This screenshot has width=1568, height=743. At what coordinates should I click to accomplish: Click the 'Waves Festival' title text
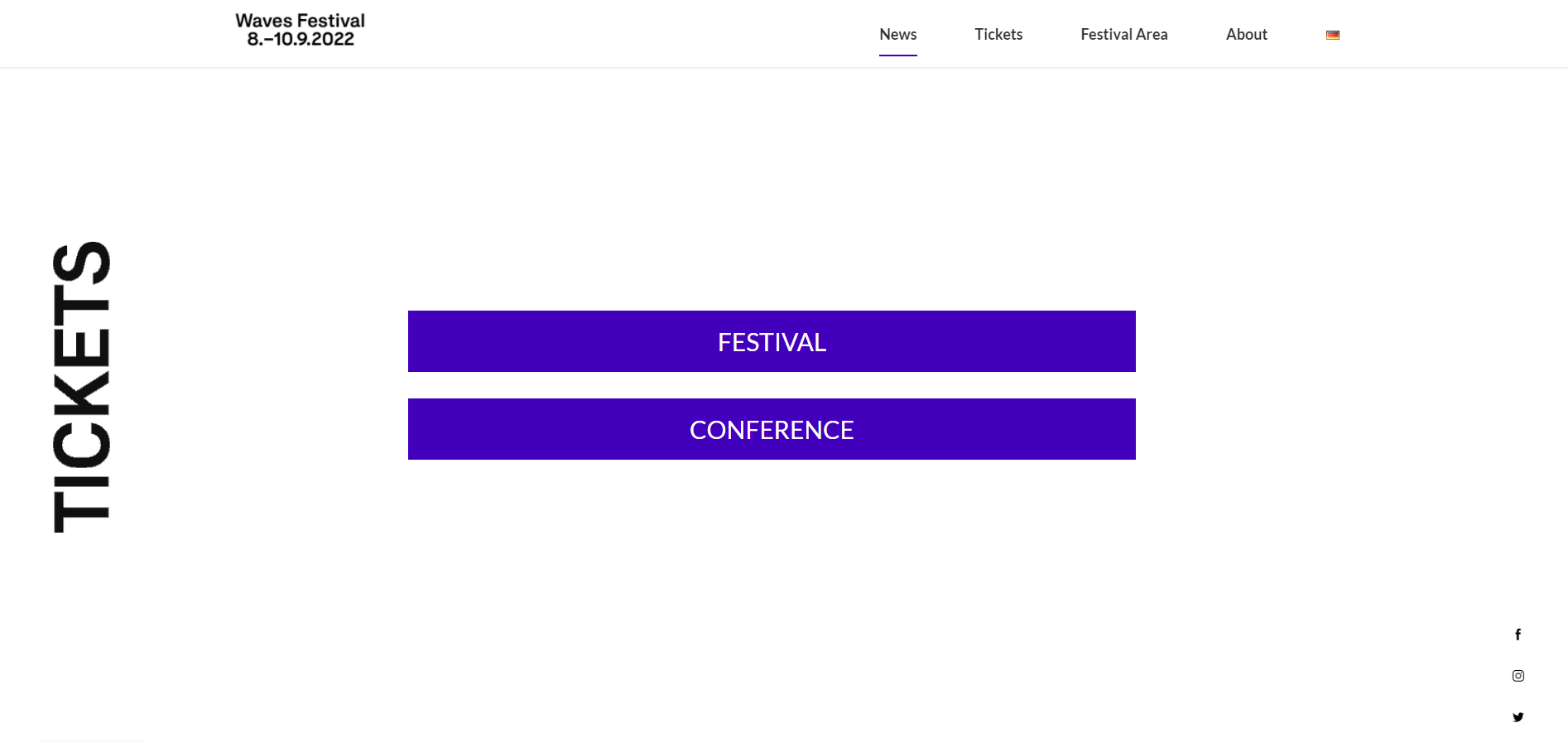(x=300, y=21)
